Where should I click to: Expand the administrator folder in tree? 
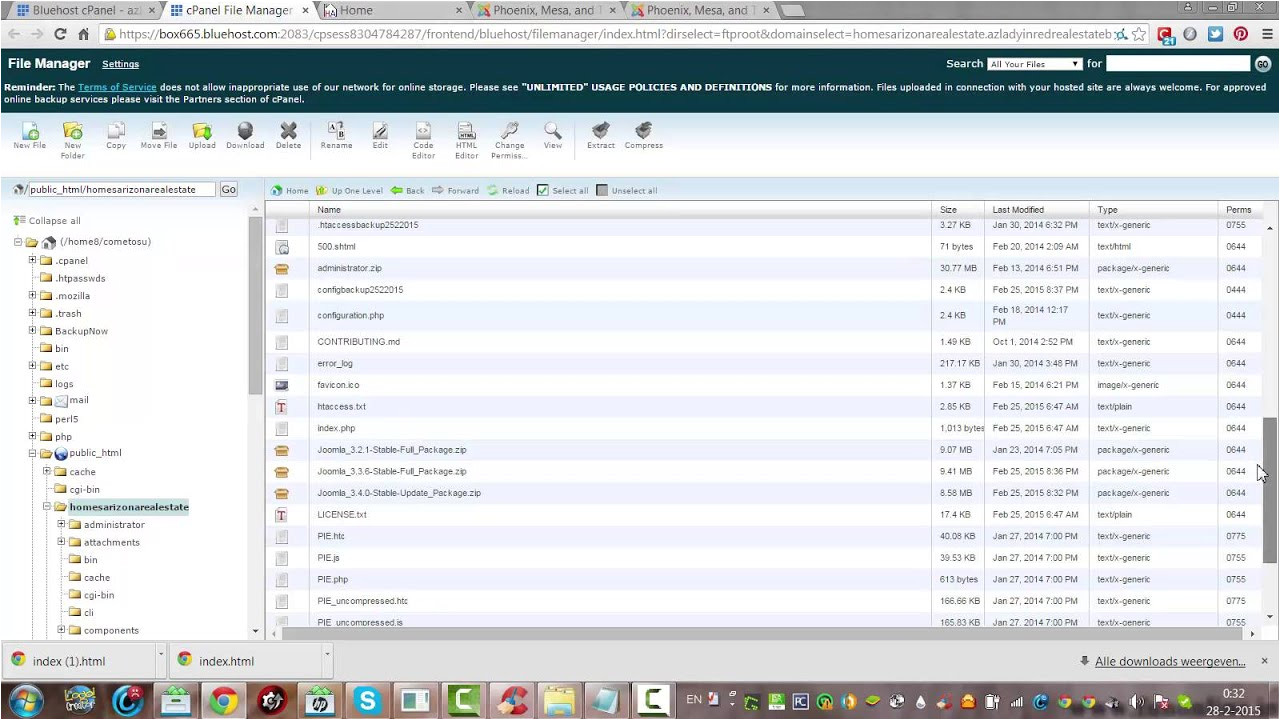pyautogui.click(x=61, y=524)
